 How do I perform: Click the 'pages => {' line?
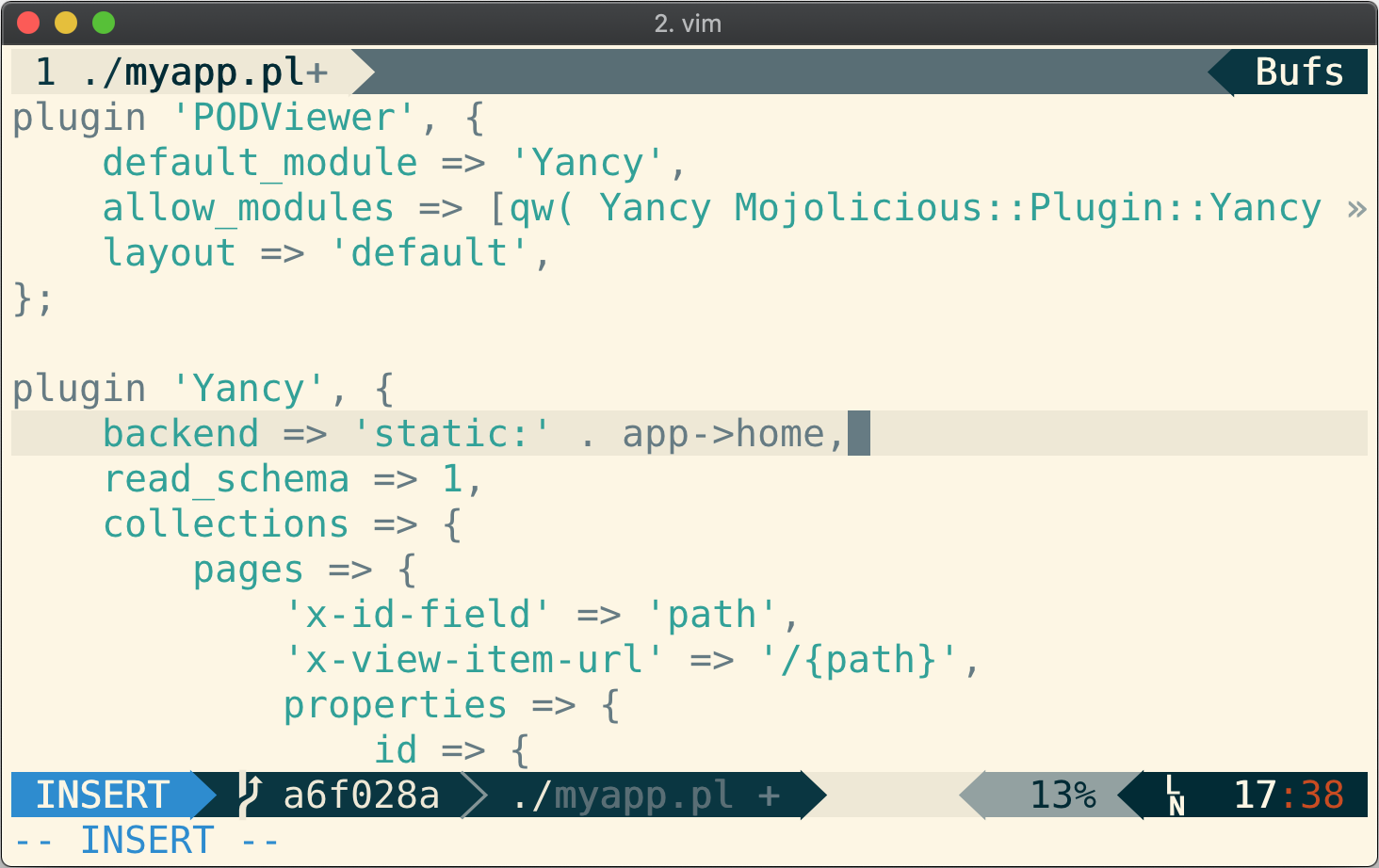[305, 570]
